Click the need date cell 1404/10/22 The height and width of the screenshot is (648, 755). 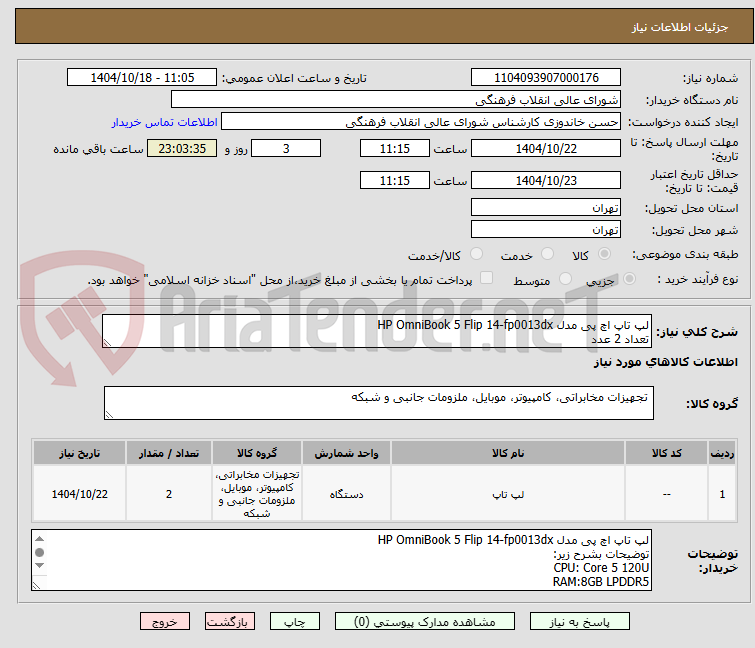pyautogui.click(x=79, y=494)
